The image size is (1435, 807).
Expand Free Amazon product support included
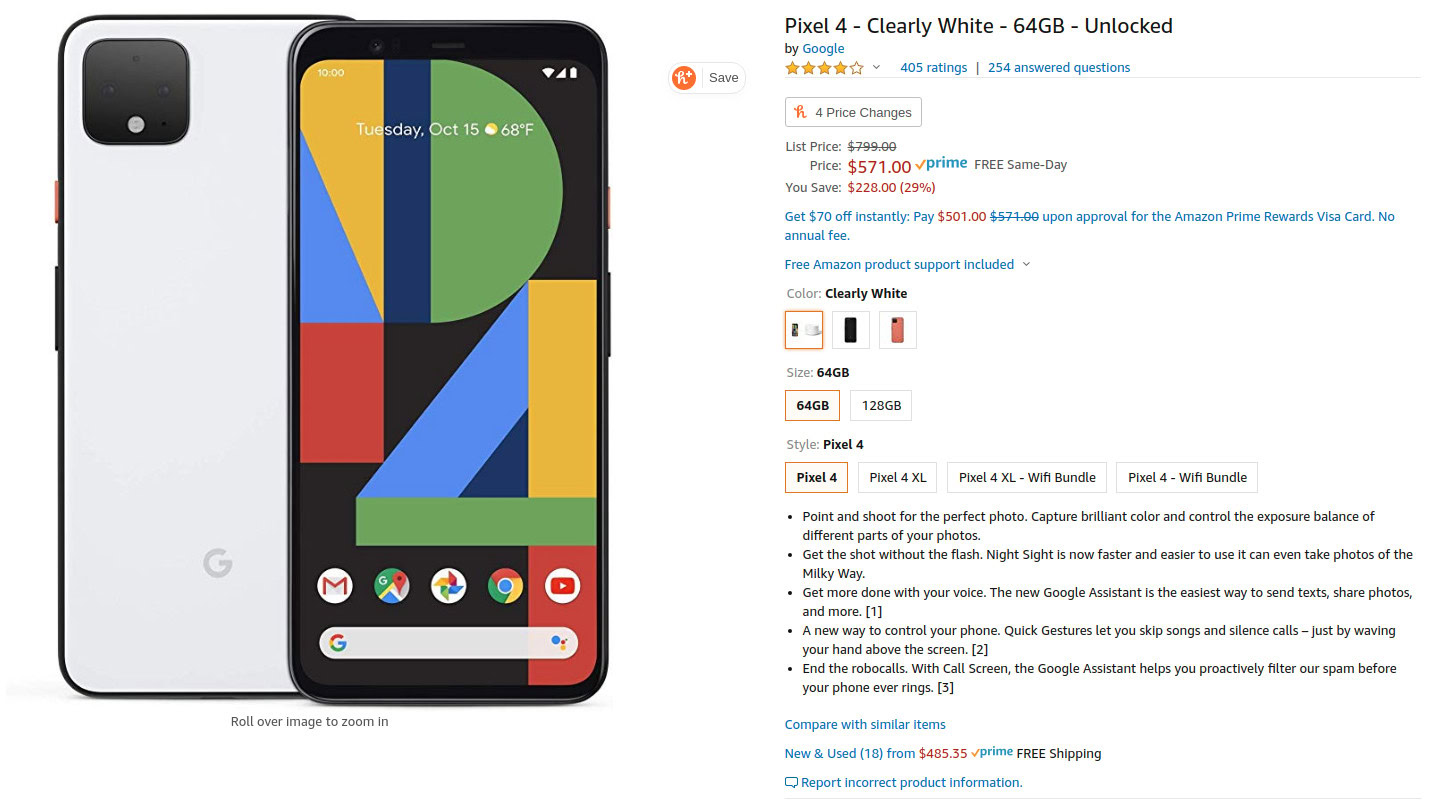click(x=907, y=264)
